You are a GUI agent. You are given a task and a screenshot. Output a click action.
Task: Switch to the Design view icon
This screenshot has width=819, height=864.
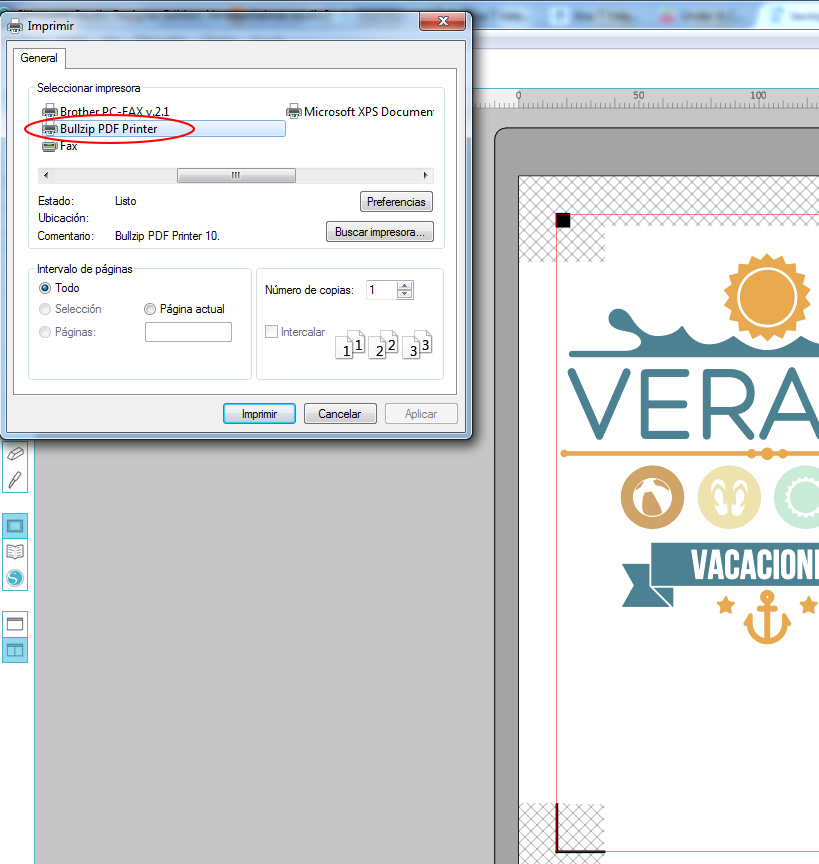click(x=15, y=526)
